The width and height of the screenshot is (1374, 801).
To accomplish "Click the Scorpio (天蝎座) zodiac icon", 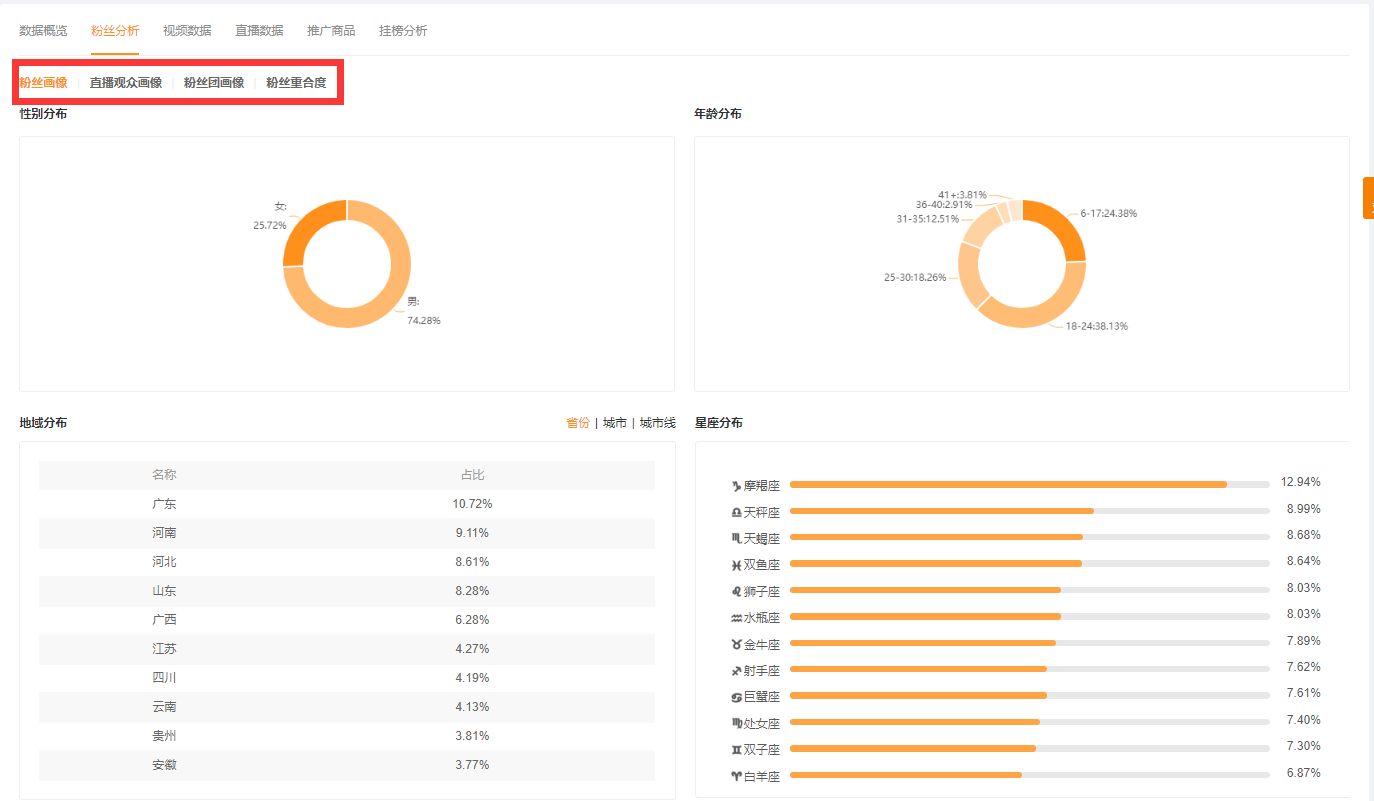I will coord(737,538).
